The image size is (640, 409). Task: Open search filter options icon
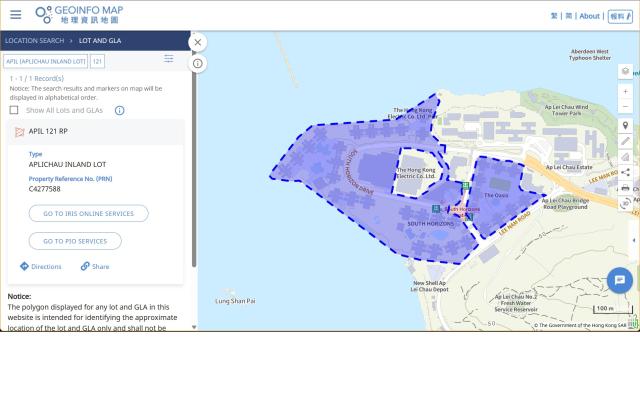click(x=169, y=59)
